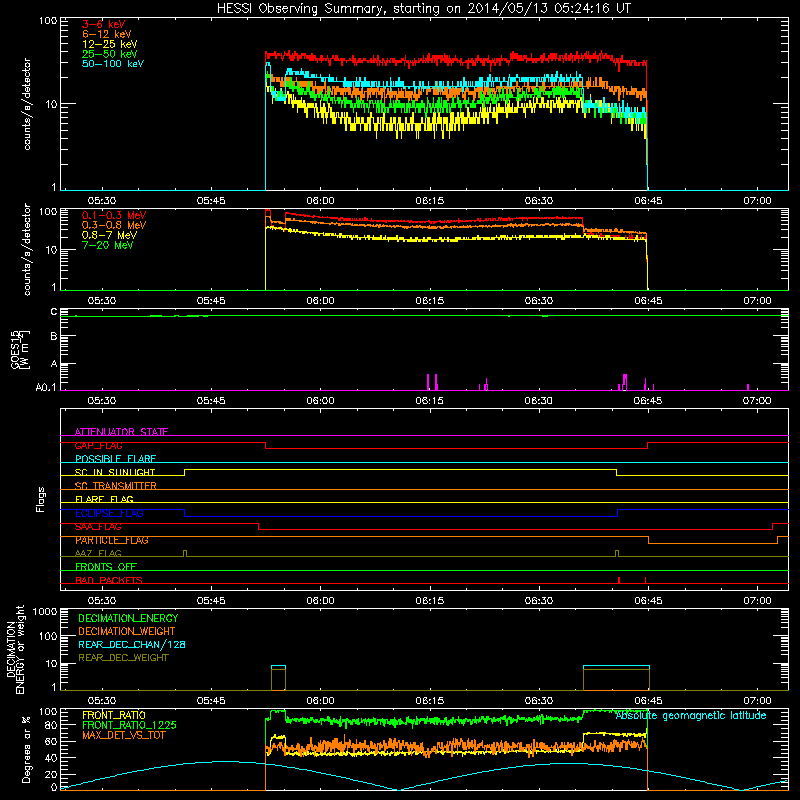
Task: Select the '25-50 keV' legend label
Action: (110, 54)
